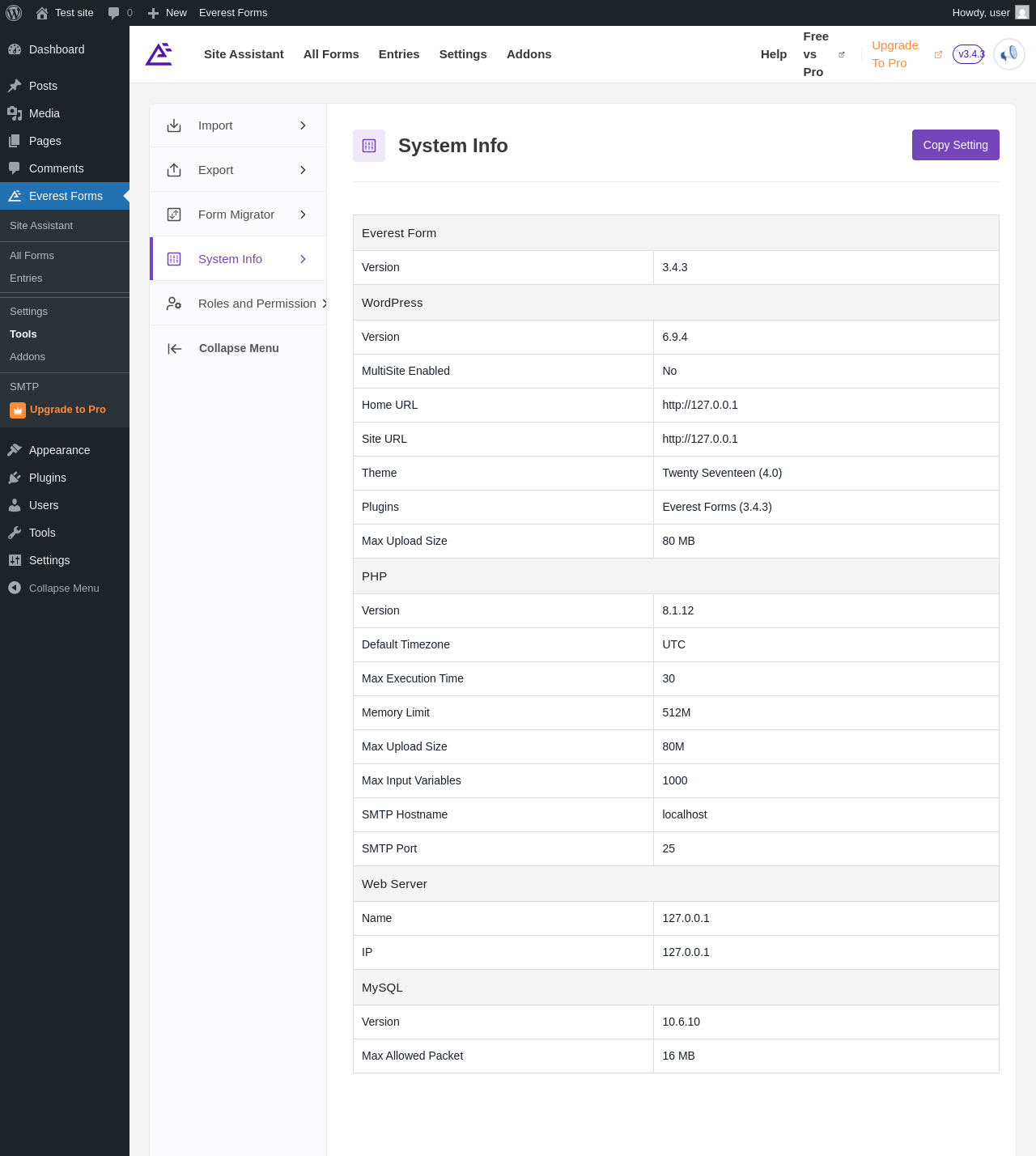Image resolution: width=1036 pixels, height=1156 pixels.
Task: Expand the Export section chevron
Action: coord(303,170)
